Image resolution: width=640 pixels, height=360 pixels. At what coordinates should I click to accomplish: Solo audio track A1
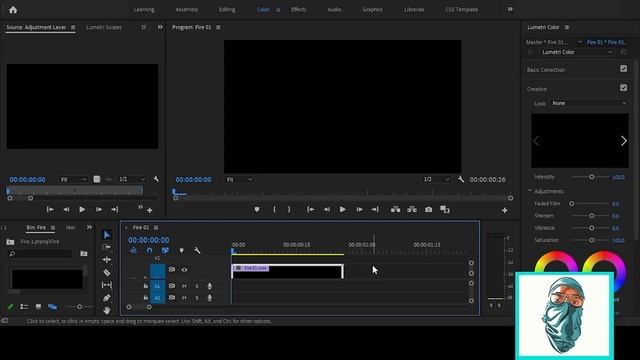pos(197,286)
